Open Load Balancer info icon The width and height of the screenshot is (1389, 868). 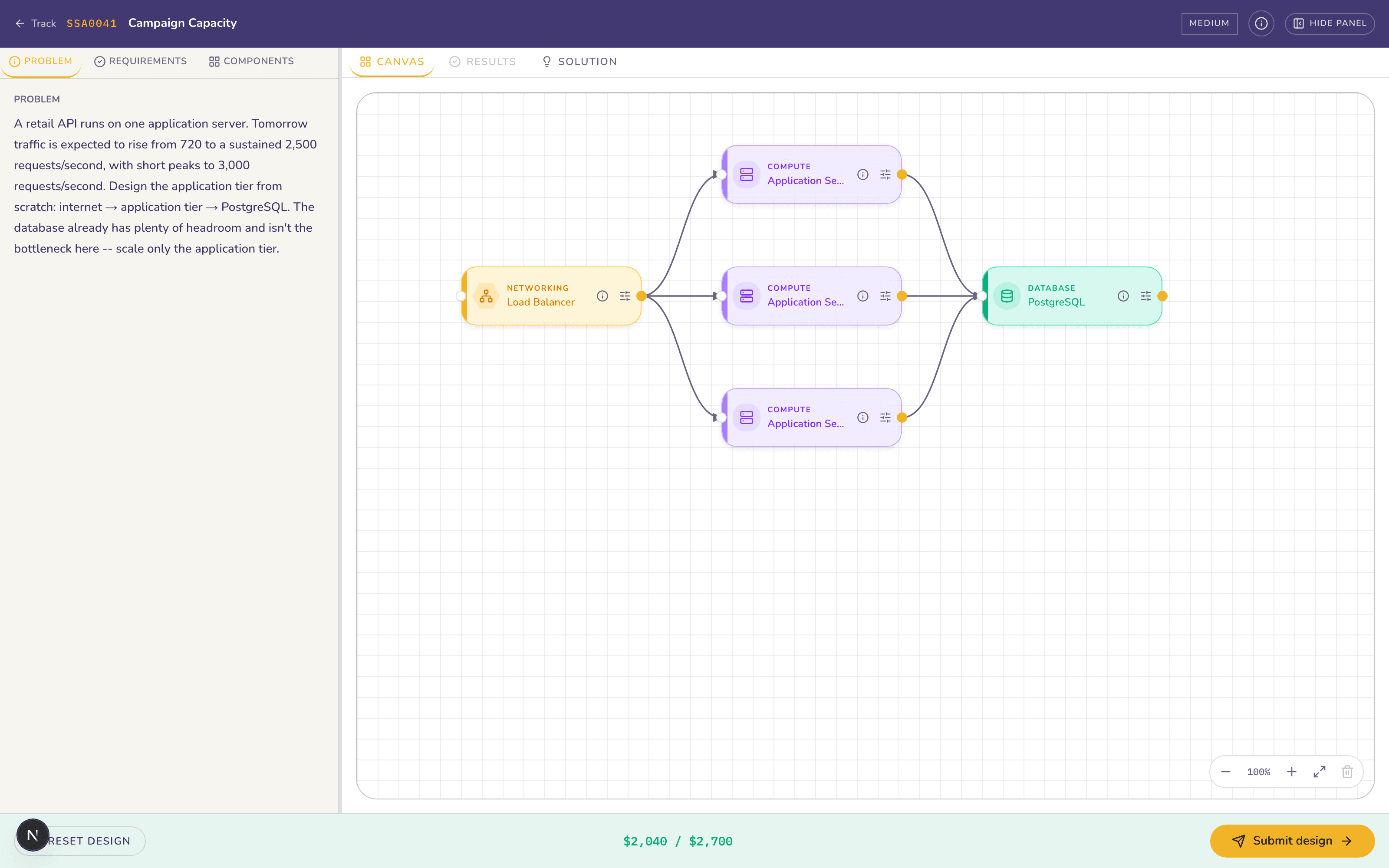pos(602,296)
